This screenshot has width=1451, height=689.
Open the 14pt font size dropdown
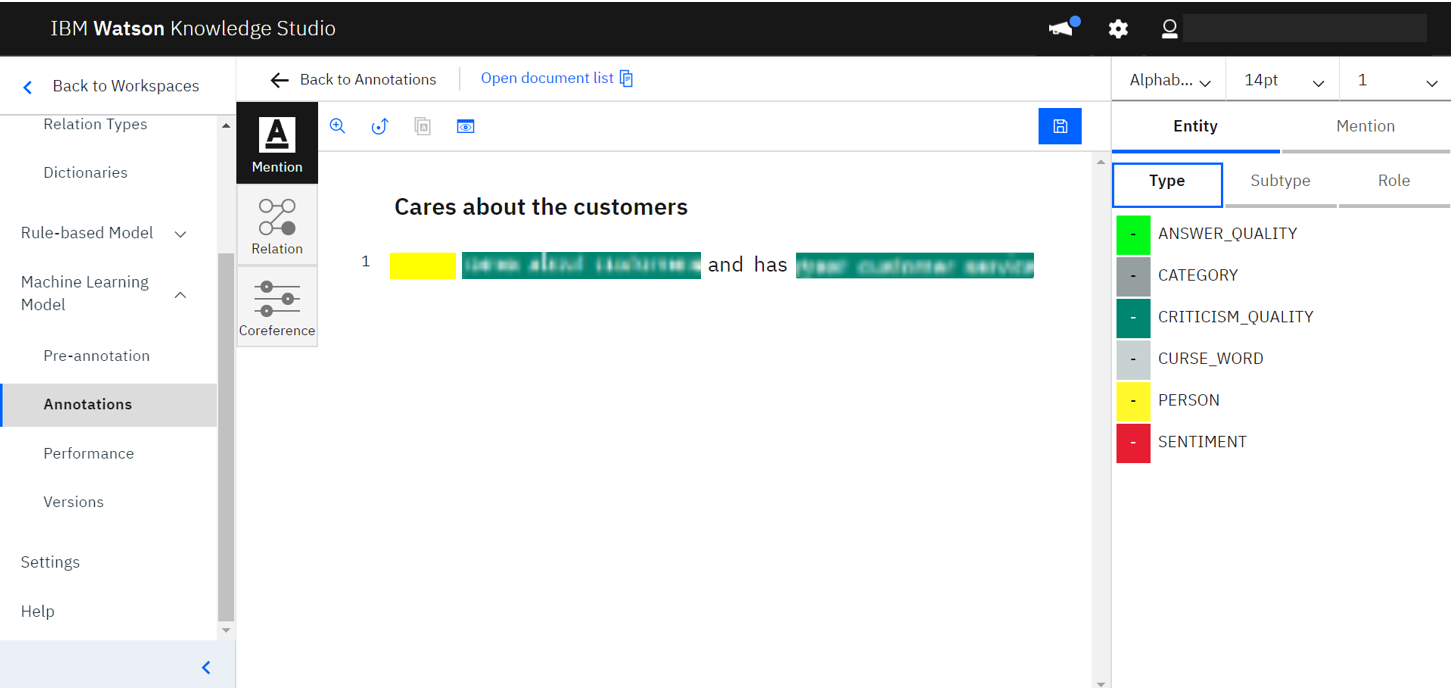1284,81
